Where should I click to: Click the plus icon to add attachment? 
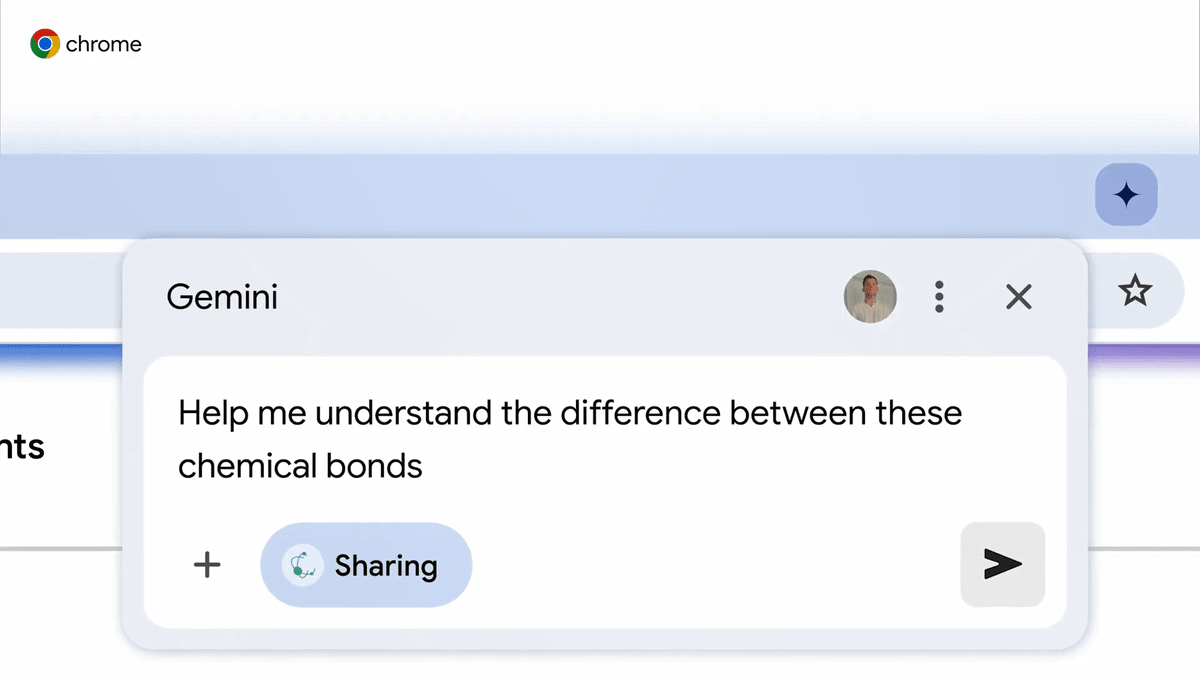[x=207, y=565]
